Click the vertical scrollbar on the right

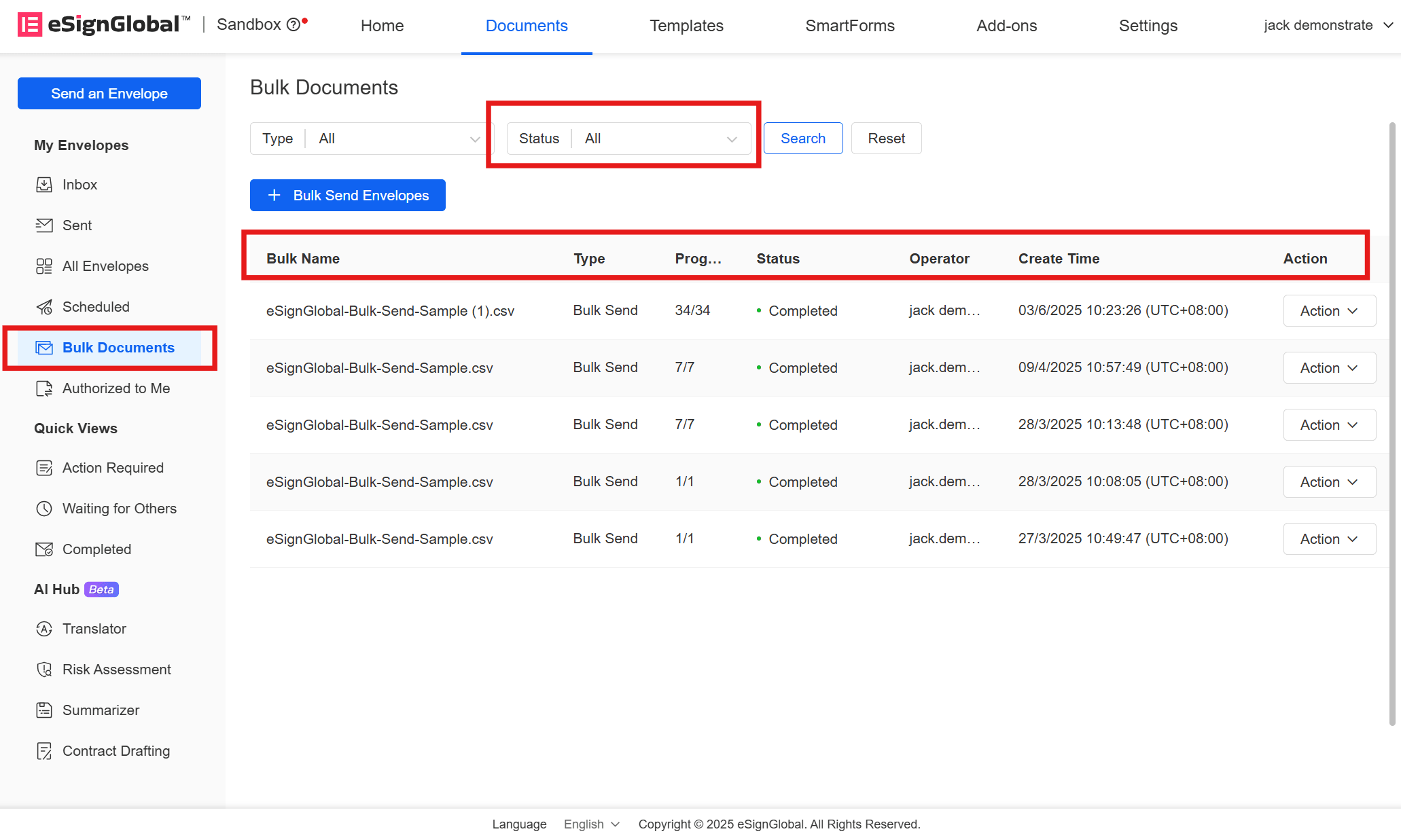[1392, 424]
